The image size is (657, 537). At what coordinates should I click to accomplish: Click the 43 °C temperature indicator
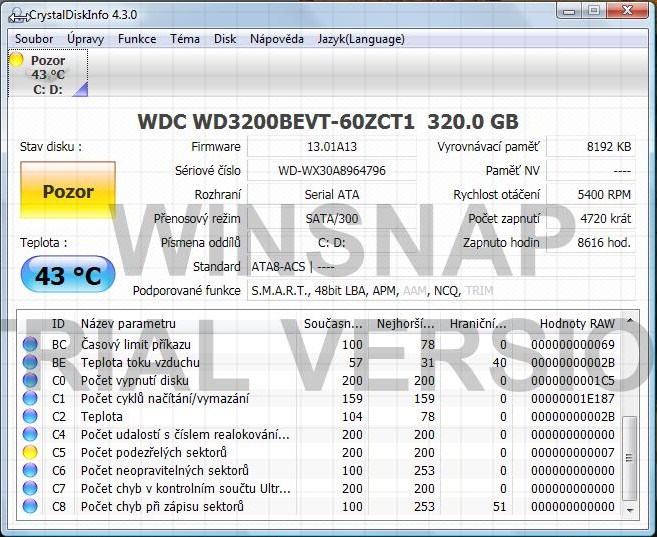coord(68,275)
